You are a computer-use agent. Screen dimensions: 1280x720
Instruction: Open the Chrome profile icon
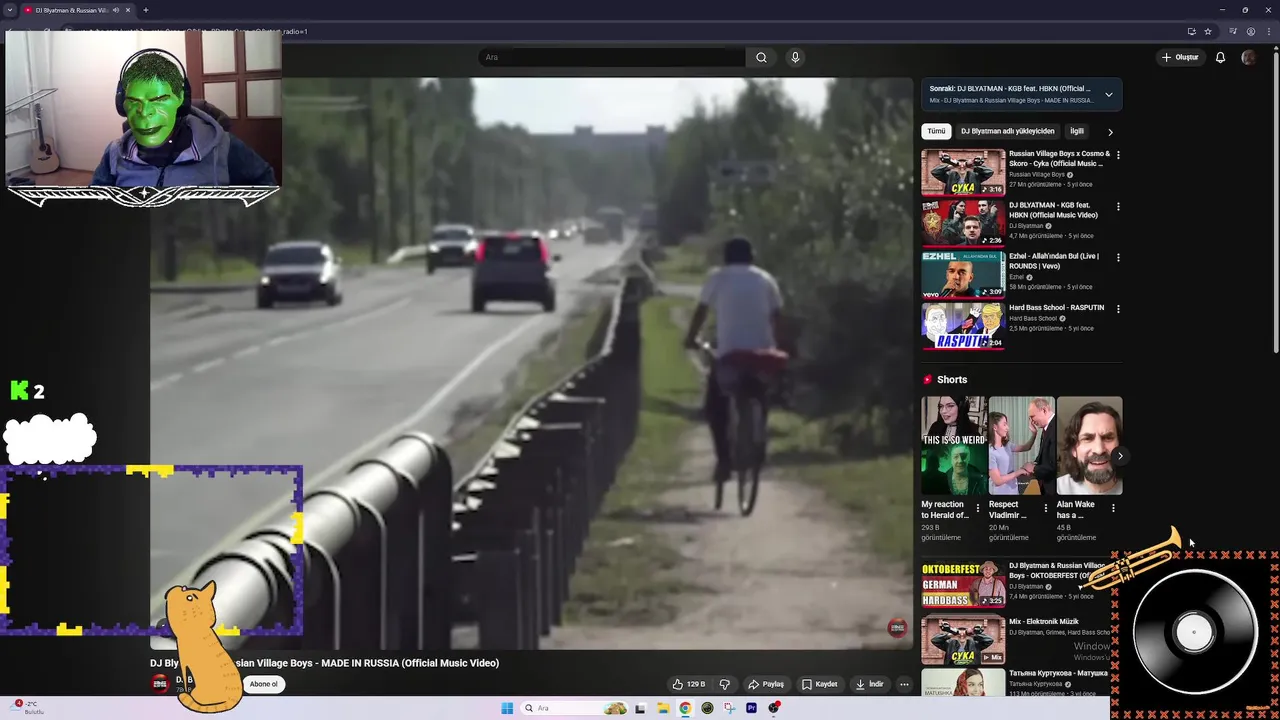pyautogui.click(x=1251, y=31)
